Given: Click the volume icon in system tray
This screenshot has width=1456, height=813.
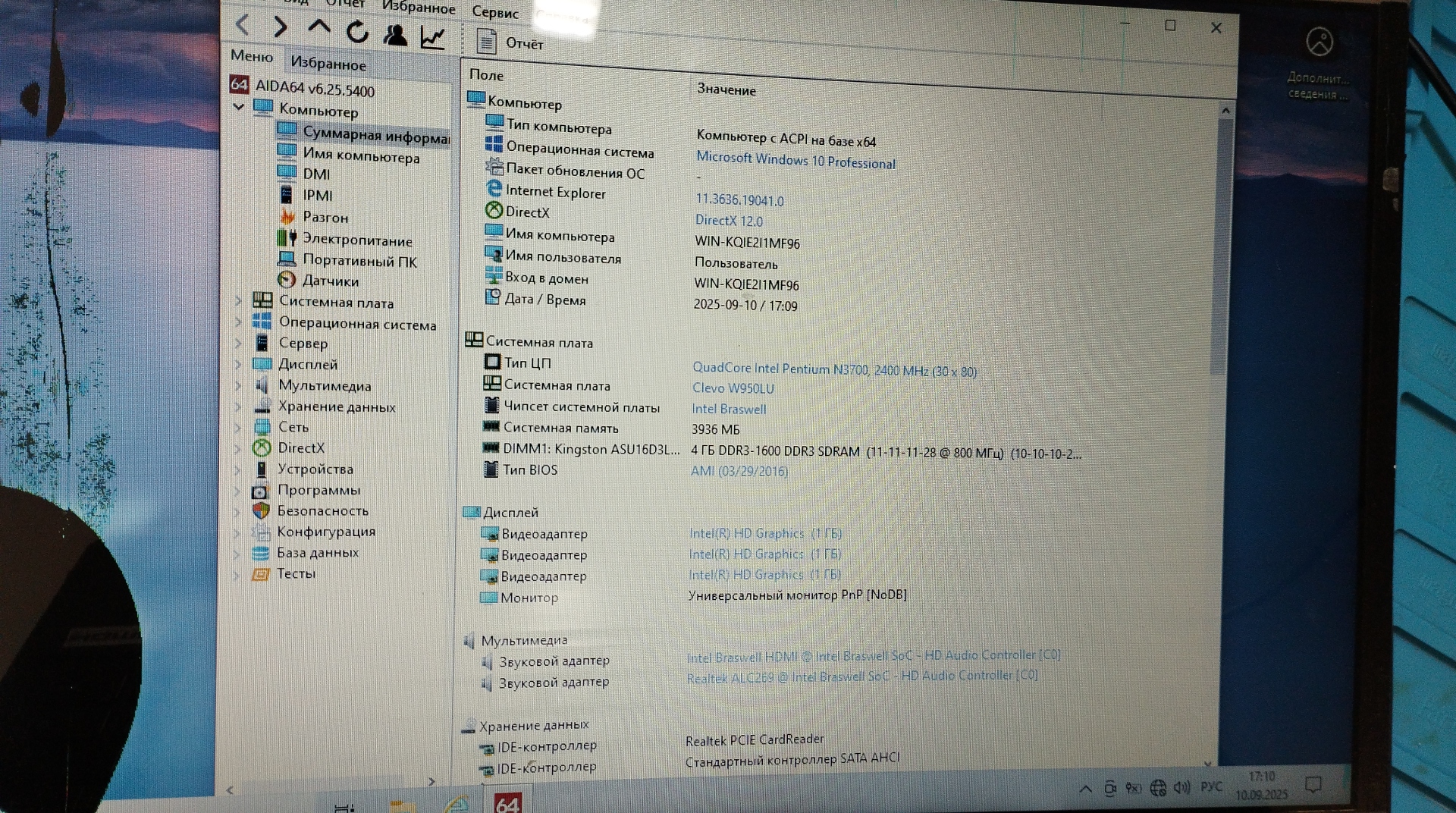Looking at the screenshot, I should (1181, 788).
